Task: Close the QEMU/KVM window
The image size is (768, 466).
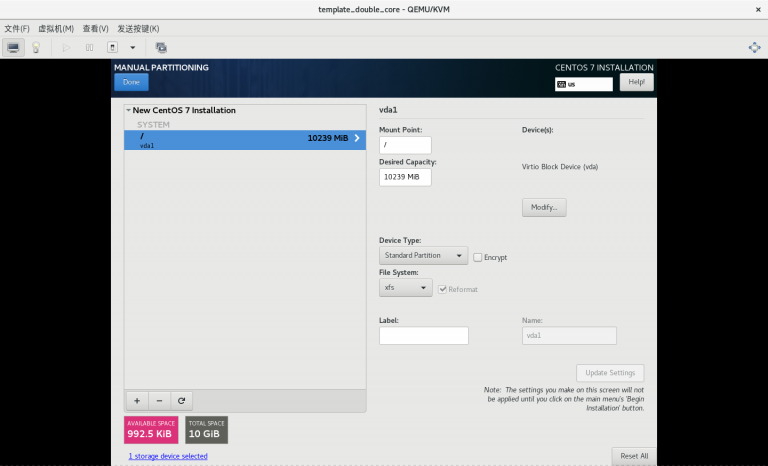Action: click(758, 9)
